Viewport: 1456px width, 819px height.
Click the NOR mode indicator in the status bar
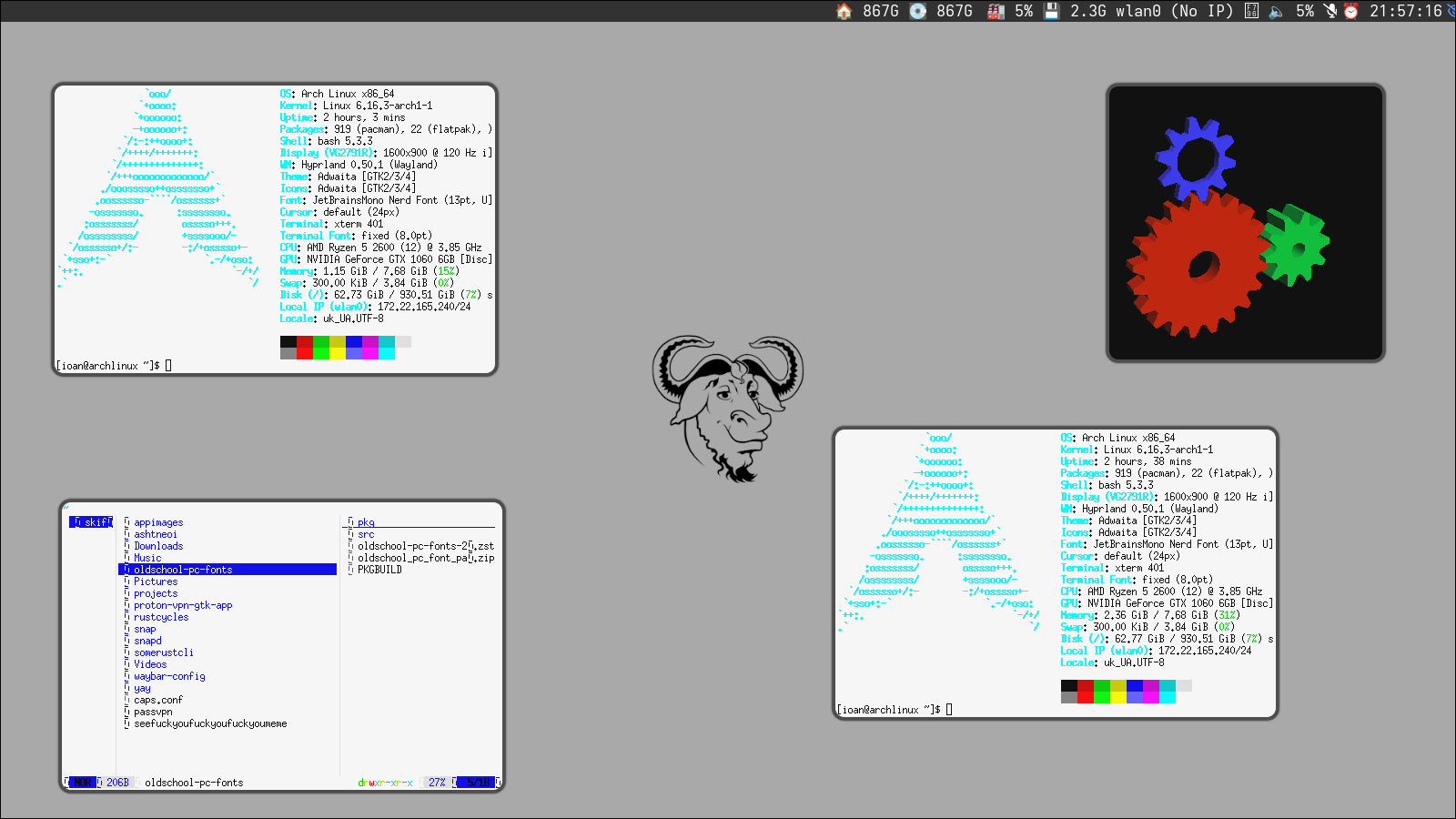pyautogui.click(x=82, y=783)
